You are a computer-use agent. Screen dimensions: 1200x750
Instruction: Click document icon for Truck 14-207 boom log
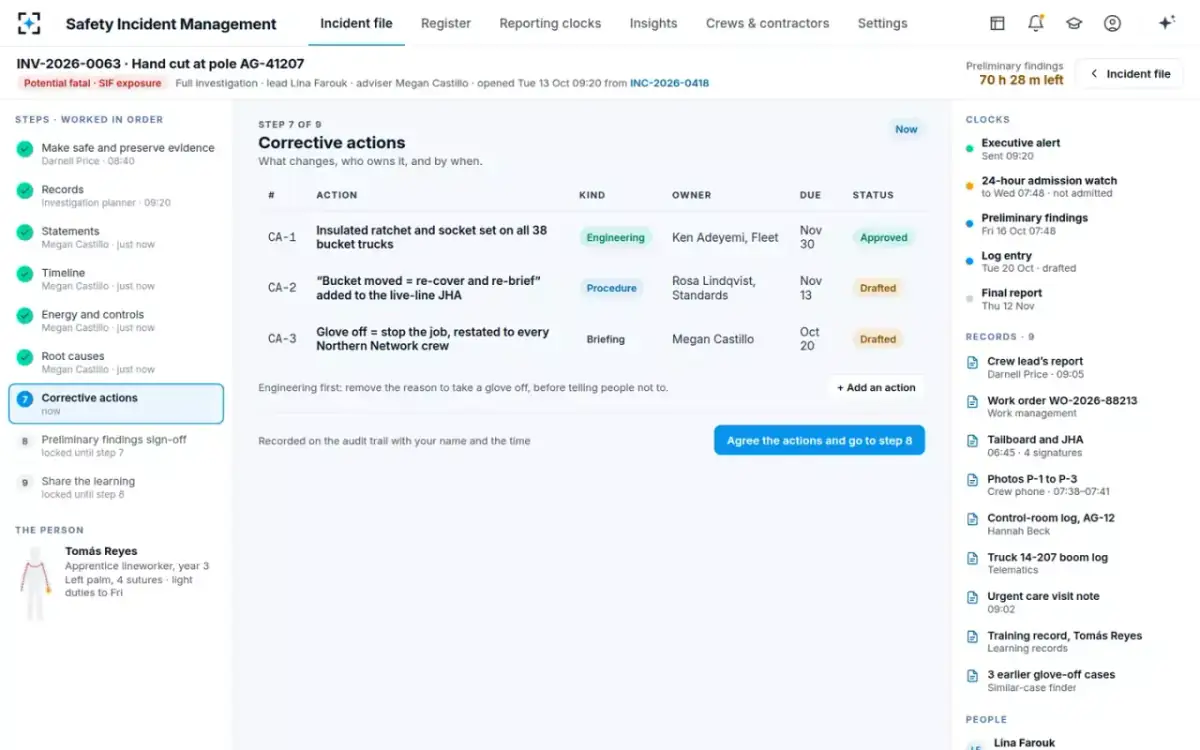point(972,558)
